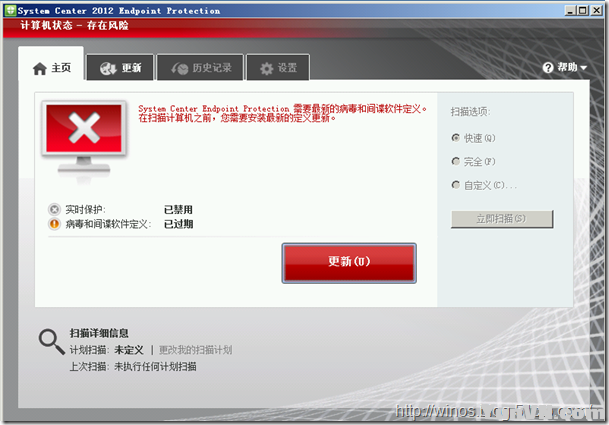Image resolution: width=609 pixels, height=425 pixels.
Task: Click the 未执行任何计划扫描 last scan text
Action: coord(155,366)
